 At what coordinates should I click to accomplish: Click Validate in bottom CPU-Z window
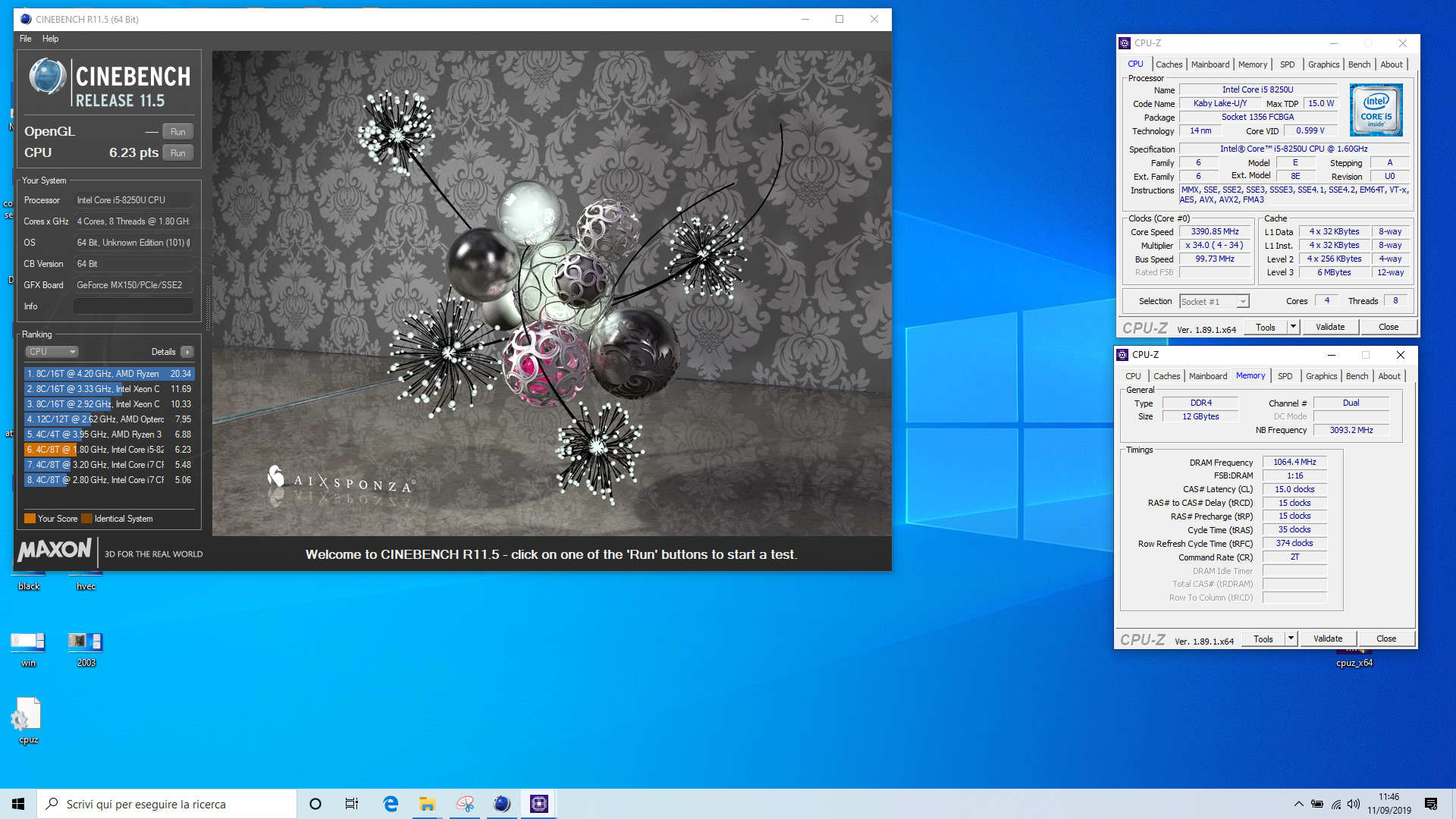click(x=1328, y=639)
